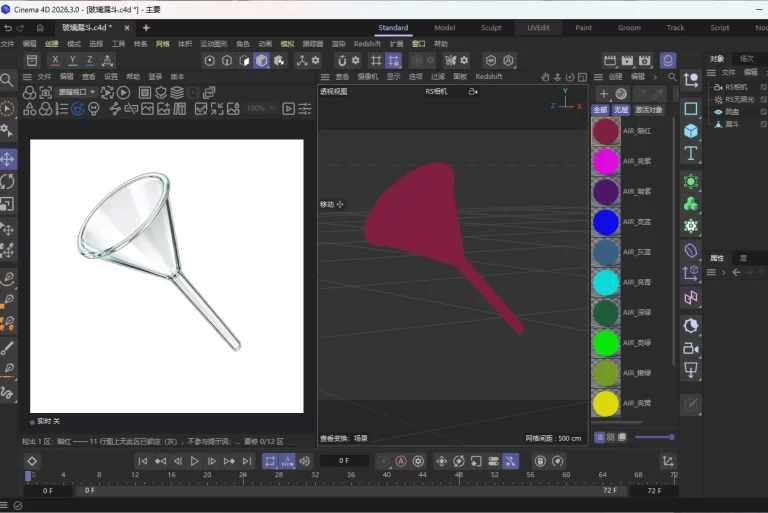
Task: Open the Render to Picture Viewer clapperboard icon
Action: (627, 60)
